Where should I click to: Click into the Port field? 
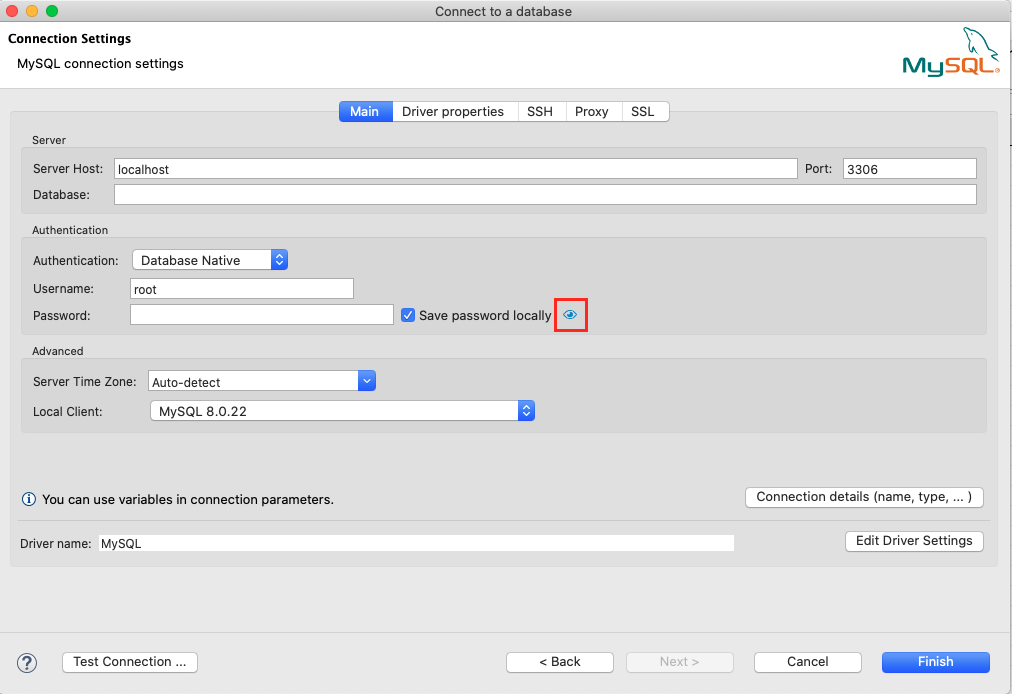pyautogui.click(x=909, y=169)
